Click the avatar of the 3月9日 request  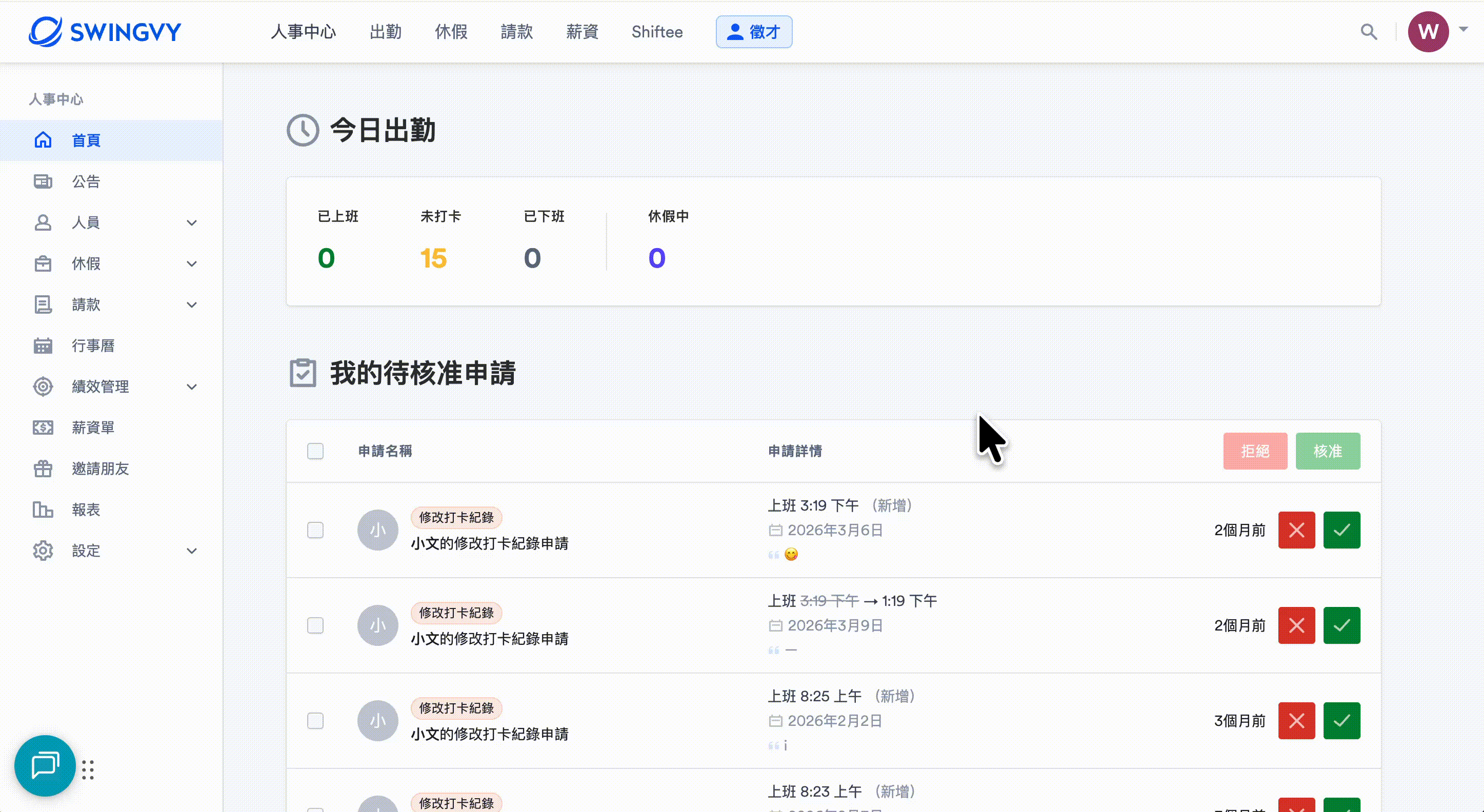pyautogui.click(x=378, y=625)
